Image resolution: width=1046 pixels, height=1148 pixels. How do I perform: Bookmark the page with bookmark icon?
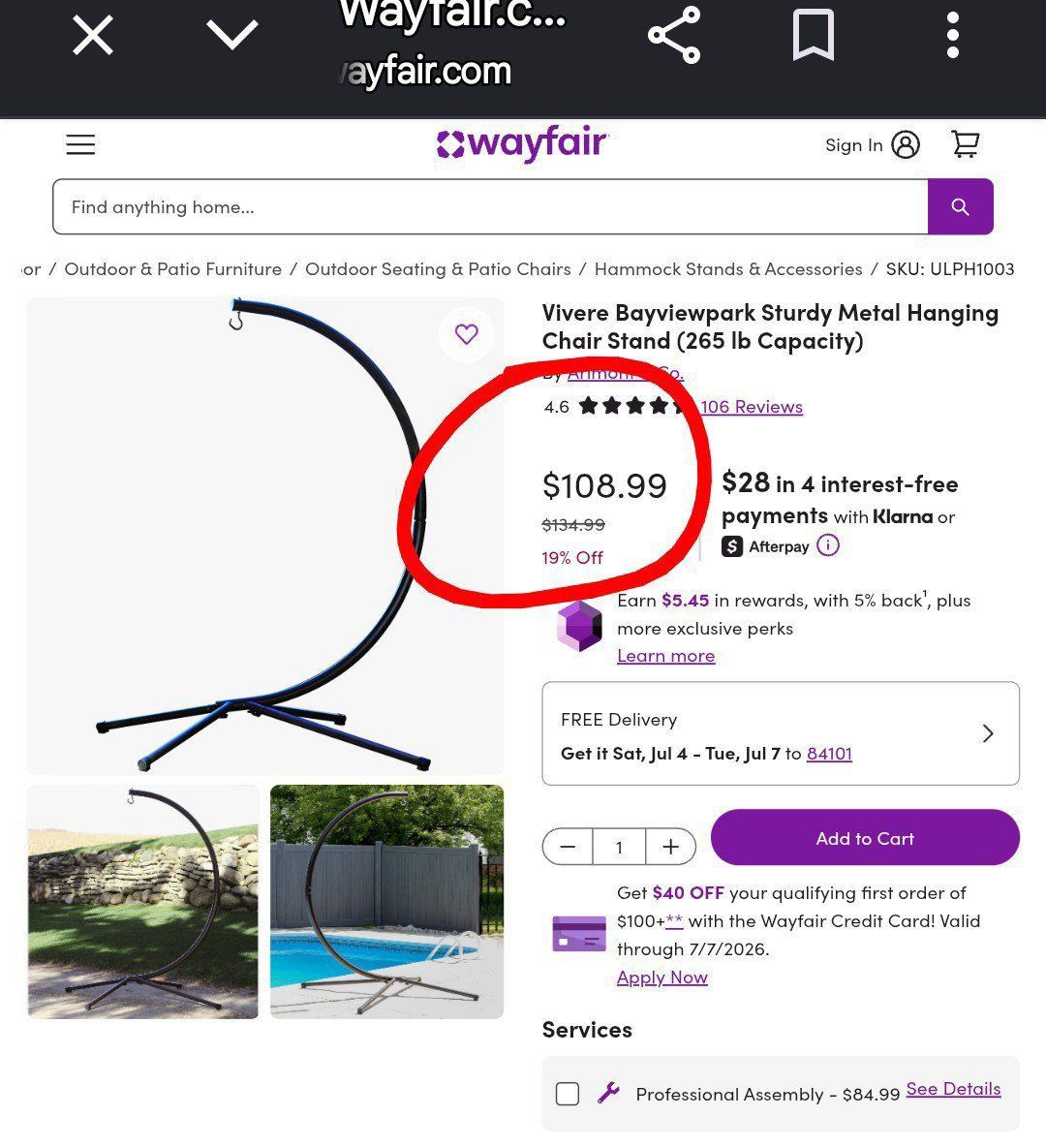[x=814, y=35]
